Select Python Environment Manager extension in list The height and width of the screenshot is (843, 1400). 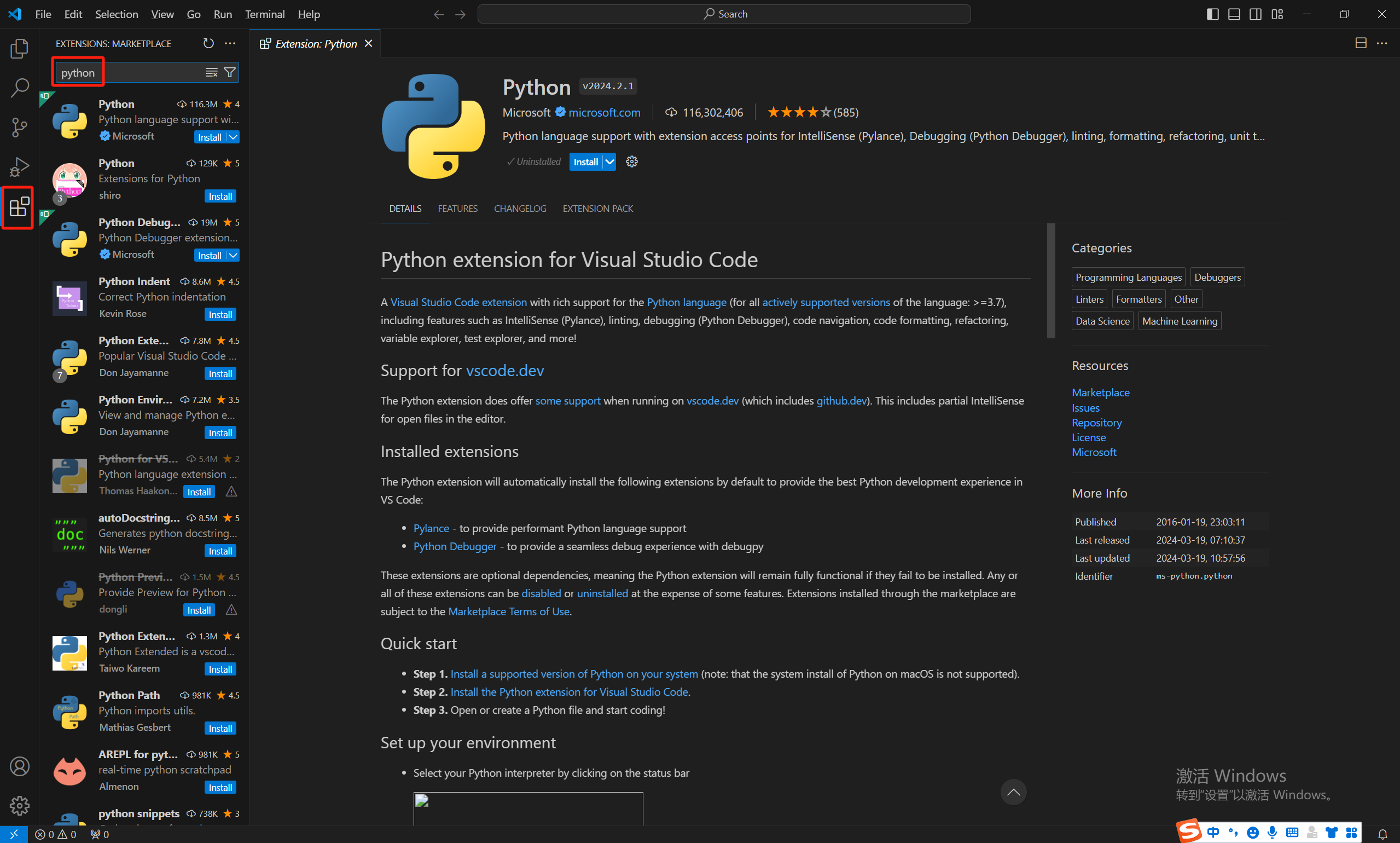[145, 416]
